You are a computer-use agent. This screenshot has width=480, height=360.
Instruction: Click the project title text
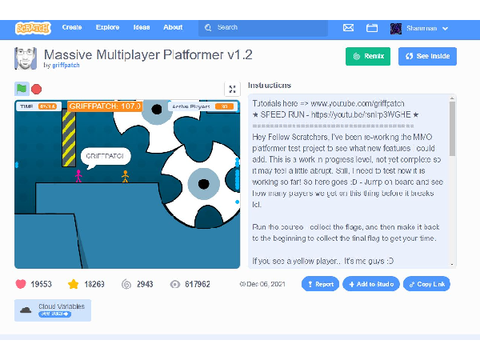[x=148, y=55]
